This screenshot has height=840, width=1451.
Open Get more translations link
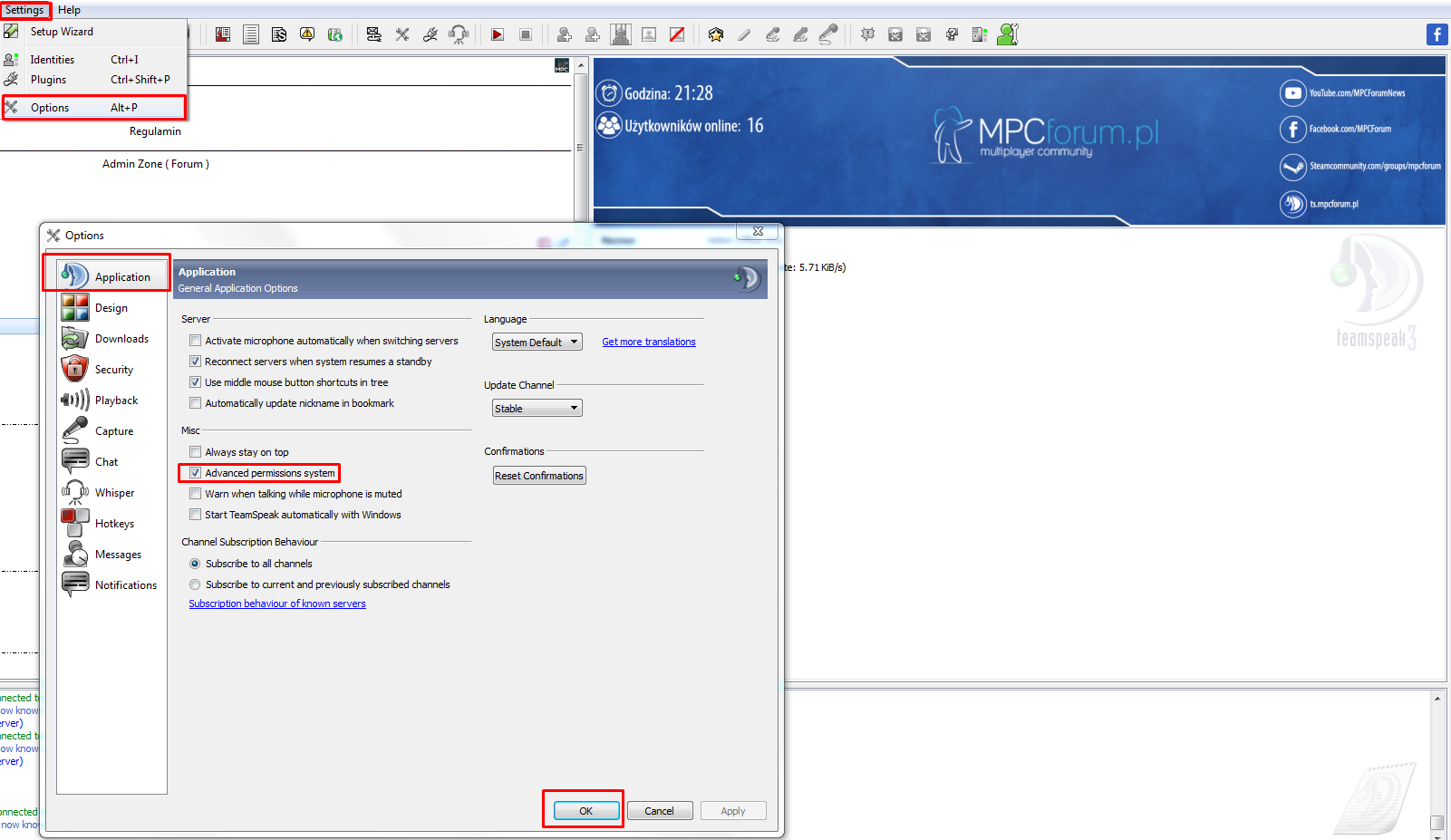[x=649, y=342]
